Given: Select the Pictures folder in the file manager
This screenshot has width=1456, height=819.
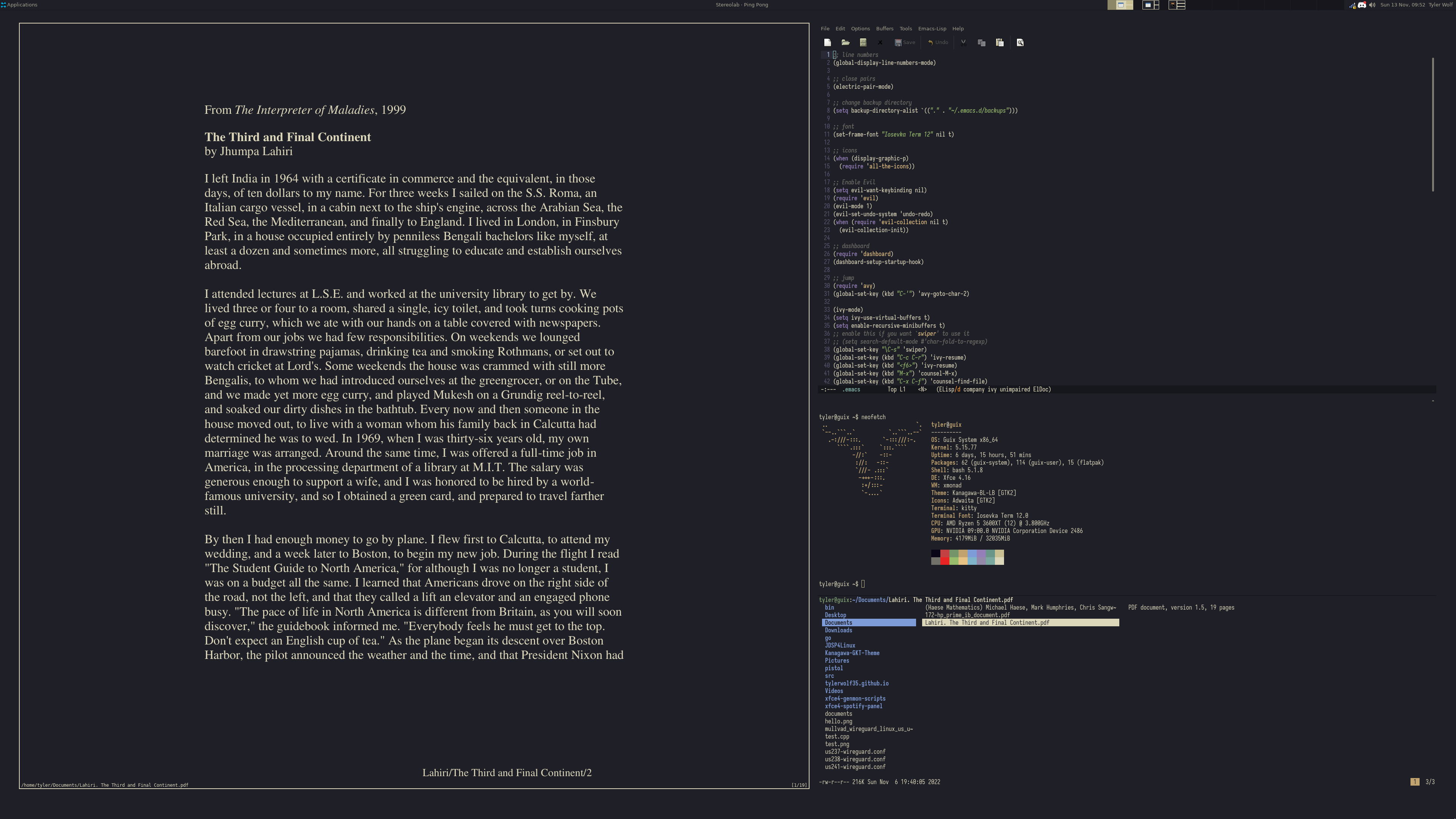Looking at the screenshot, I should tap(836, 661).
